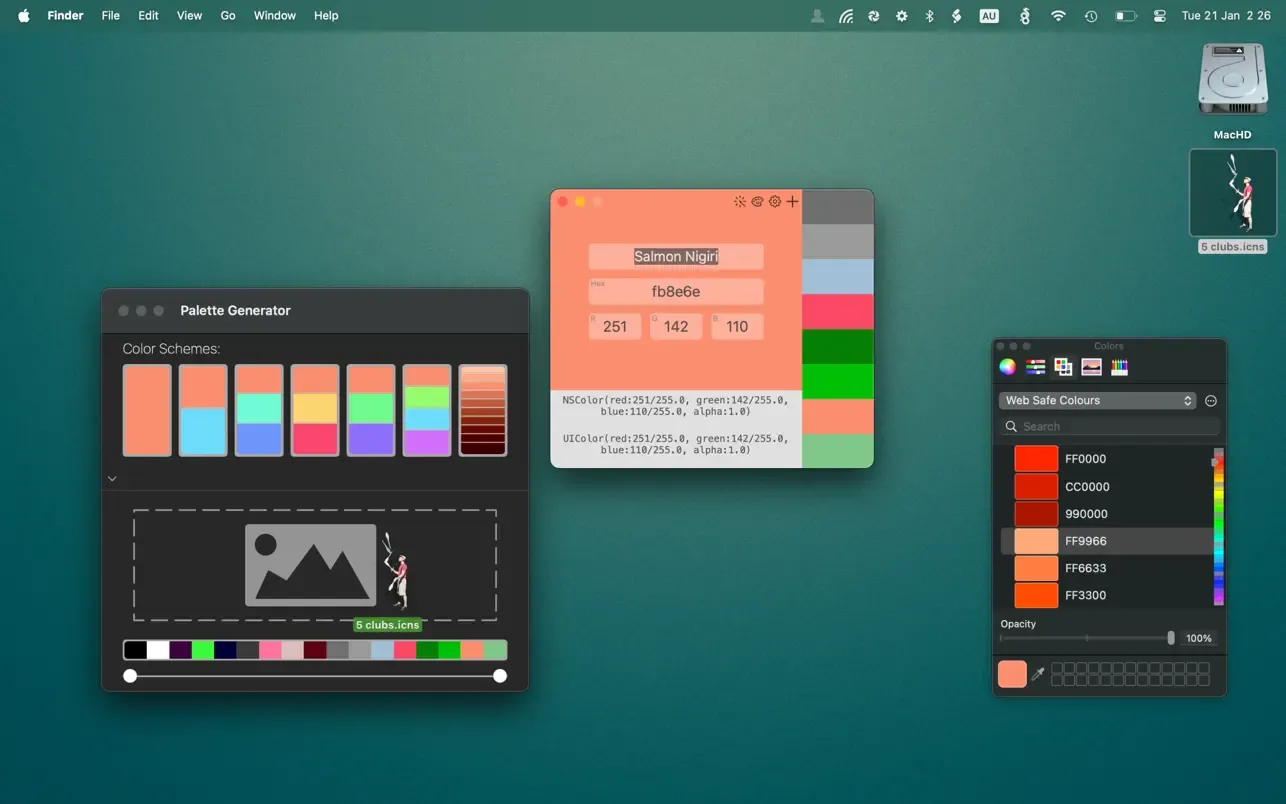Select the three-color scheme with yellow middle band
The image size is (1286, 804).
pyautogui.click(x=315, y=410)
